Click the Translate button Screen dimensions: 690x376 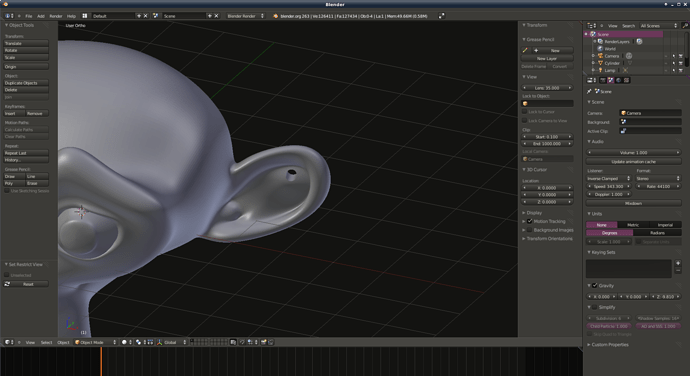tap(26, 44)
